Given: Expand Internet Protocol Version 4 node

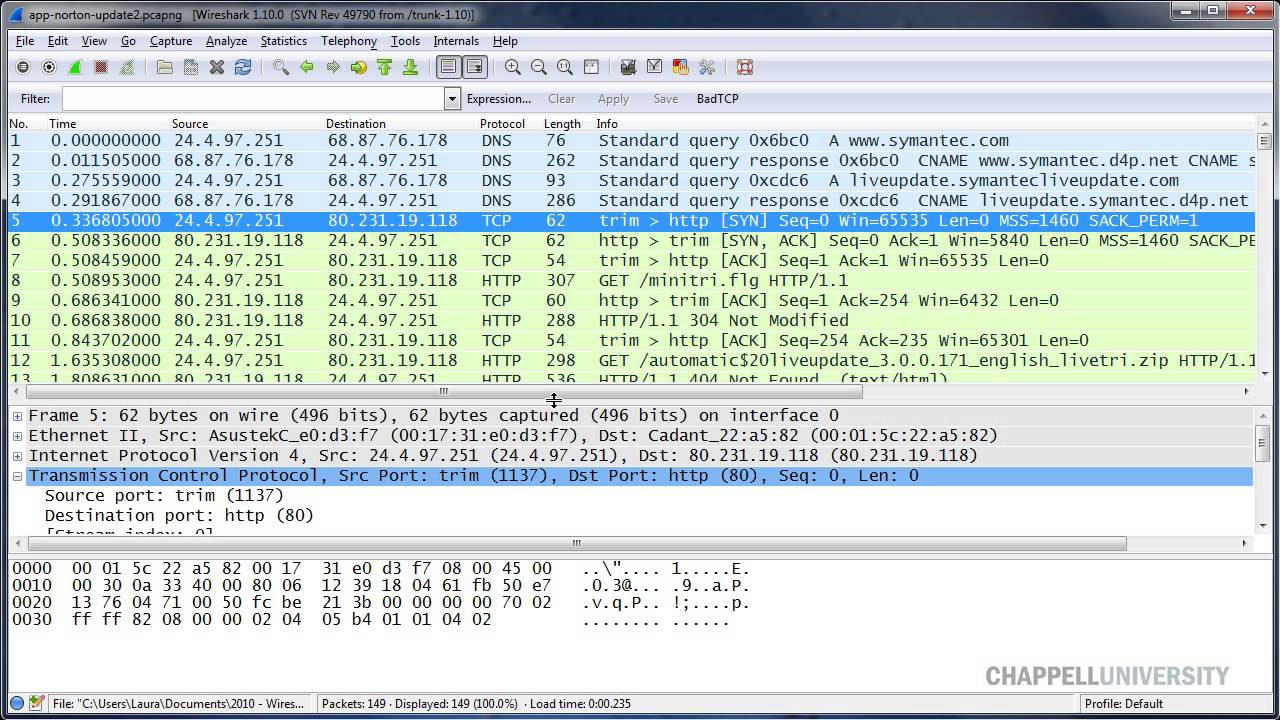Looking at the screenshot, I should [x=17, y=456].
